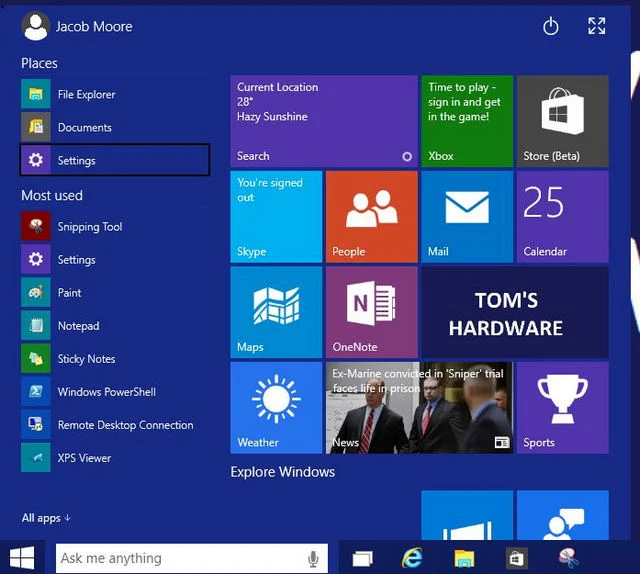Click the Jacob Moore user name
640x574 pixels.
click(94, 27)
